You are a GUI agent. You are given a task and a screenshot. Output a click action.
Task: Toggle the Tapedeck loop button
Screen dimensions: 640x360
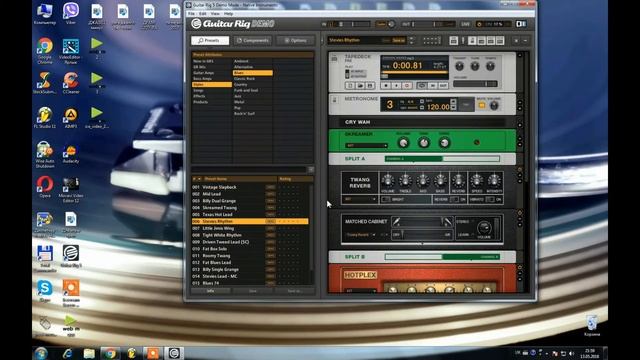[422, 86]
